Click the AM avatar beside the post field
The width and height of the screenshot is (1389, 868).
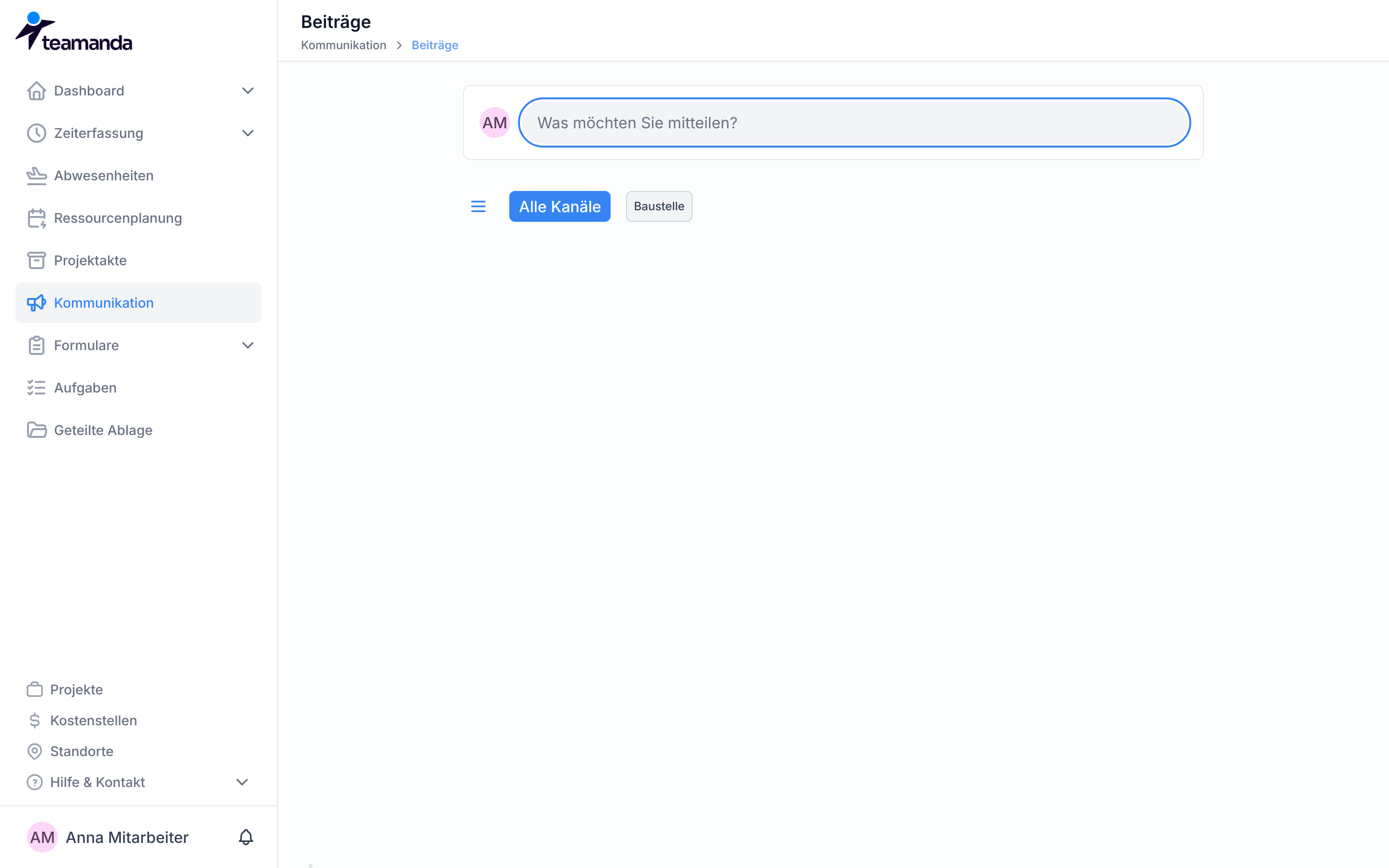tap(494, 123)
